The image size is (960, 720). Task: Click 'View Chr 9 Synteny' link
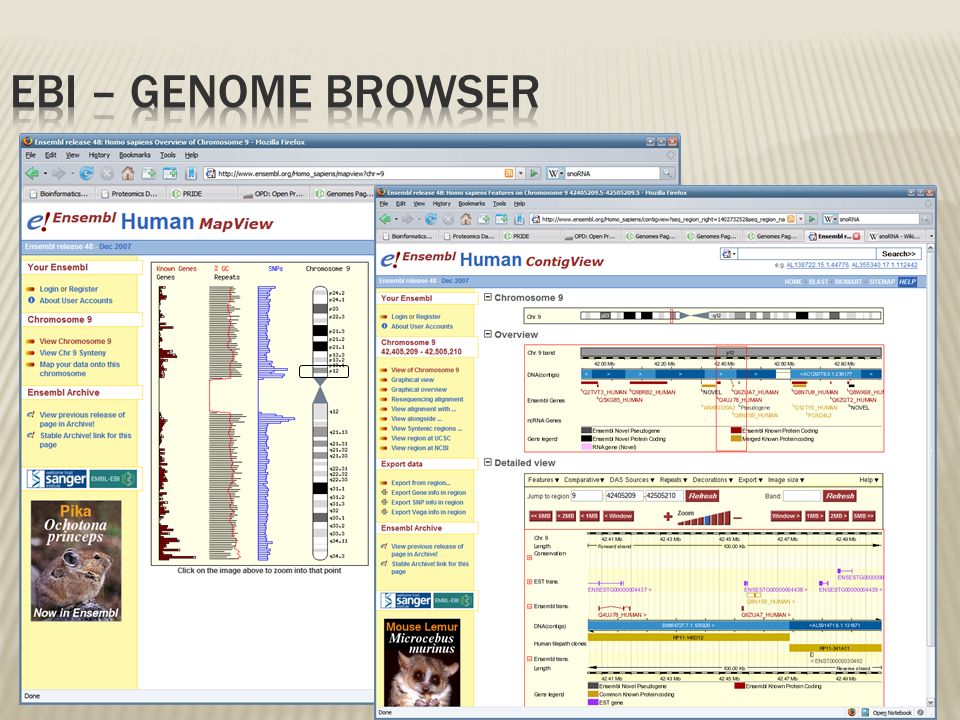click(x=73, y=353)
